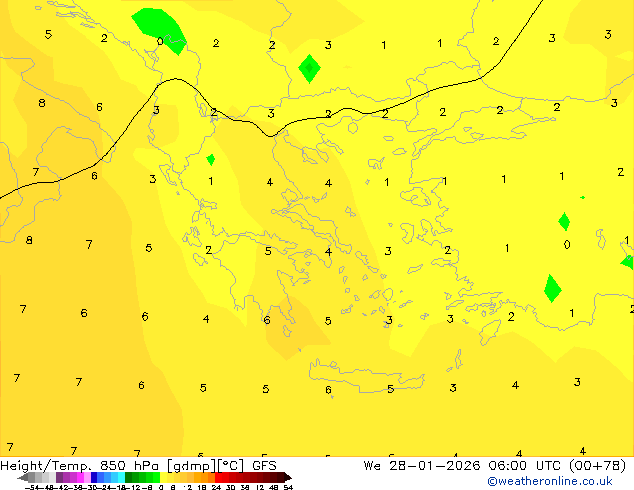Screen dimensions: 634x490
Task: Pick the purple segment of the temperature scale
Action: (x=59, y=477)
